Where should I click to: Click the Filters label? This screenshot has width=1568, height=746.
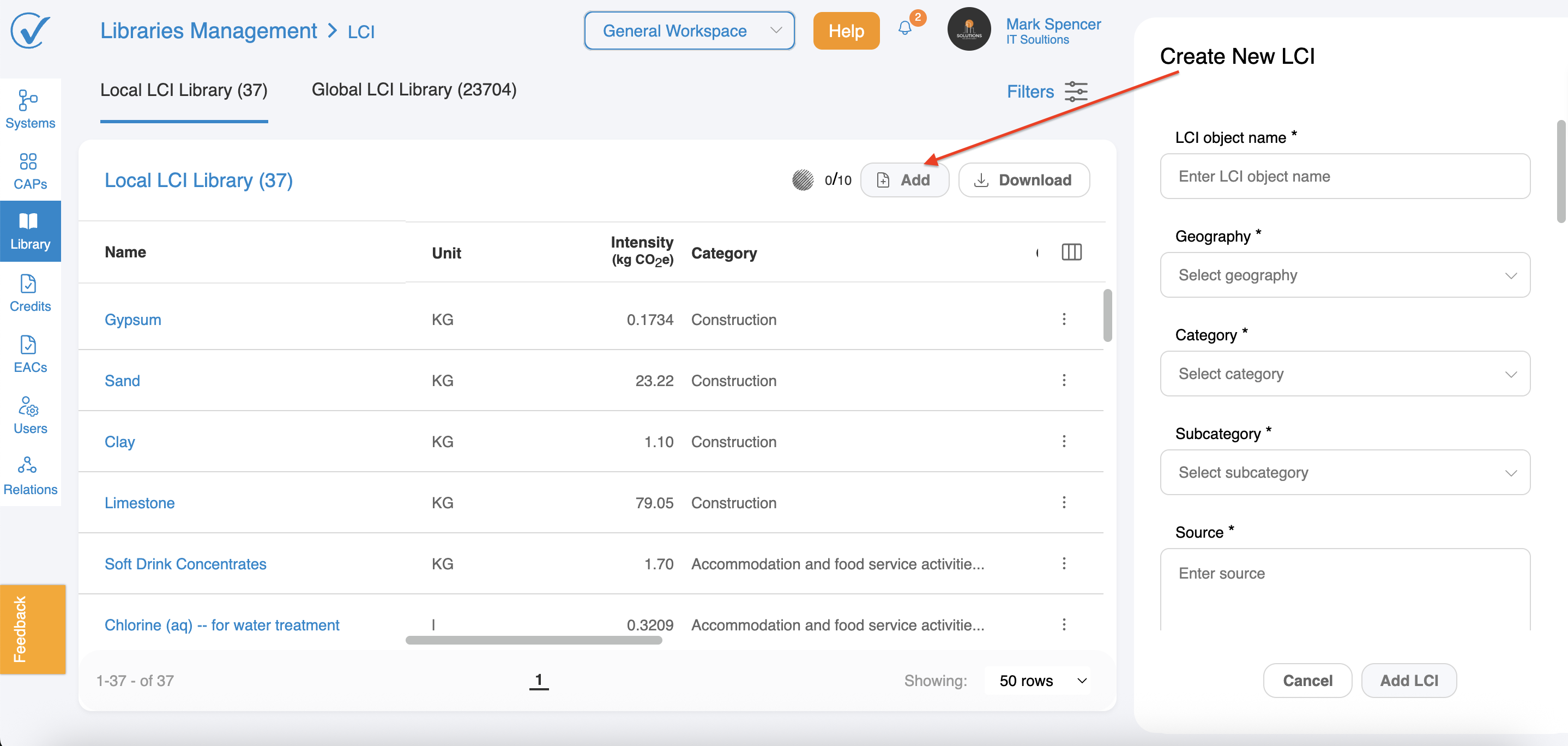[x=1030, y=92]
